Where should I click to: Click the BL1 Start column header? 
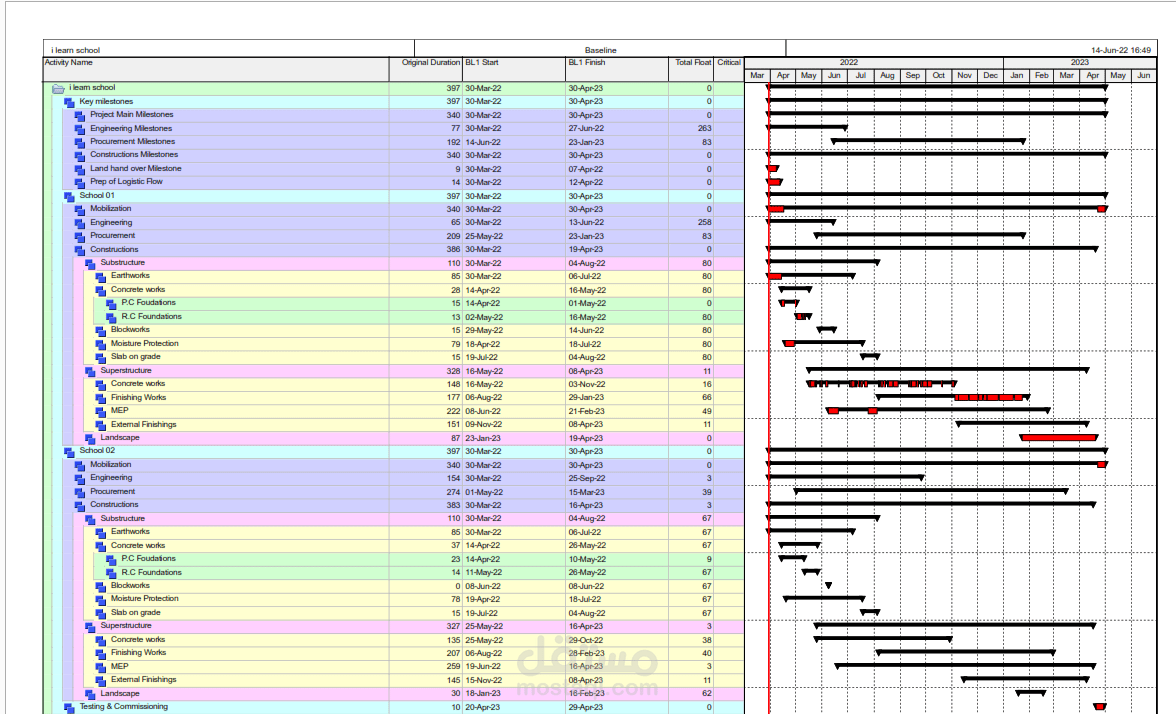[514, 69]
